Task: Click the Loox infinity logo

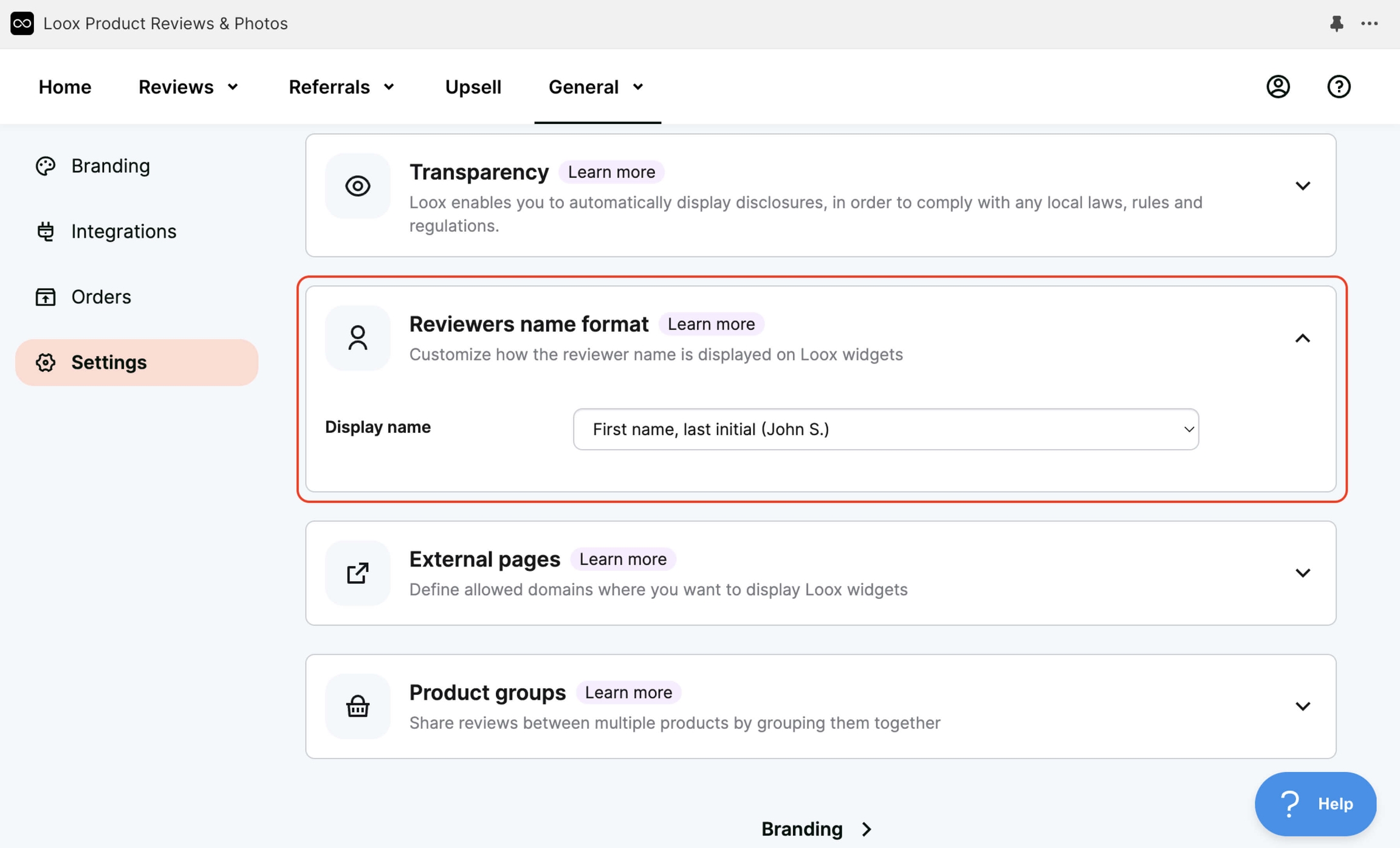Action: 22,24
